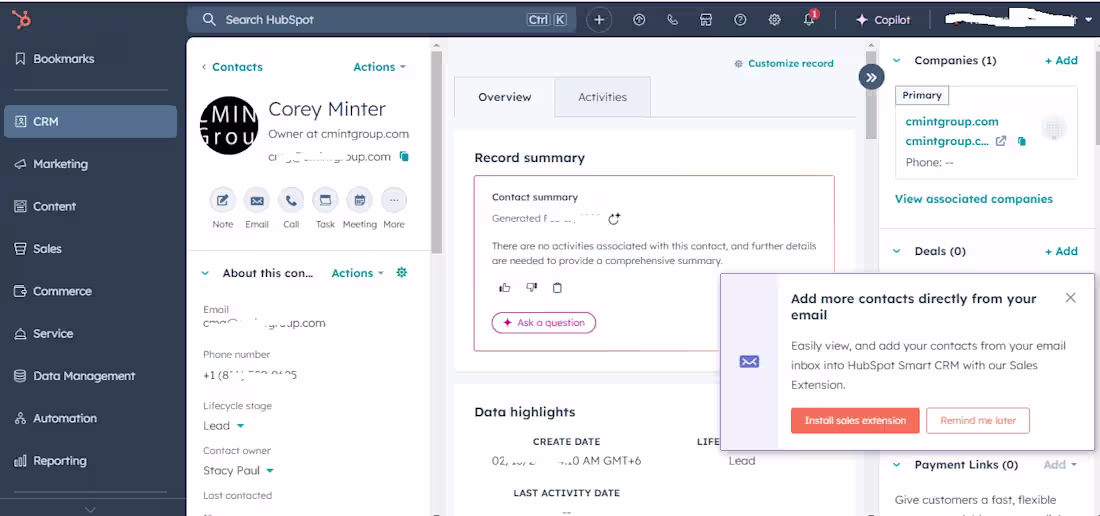Collapse the Deals section

897,251
